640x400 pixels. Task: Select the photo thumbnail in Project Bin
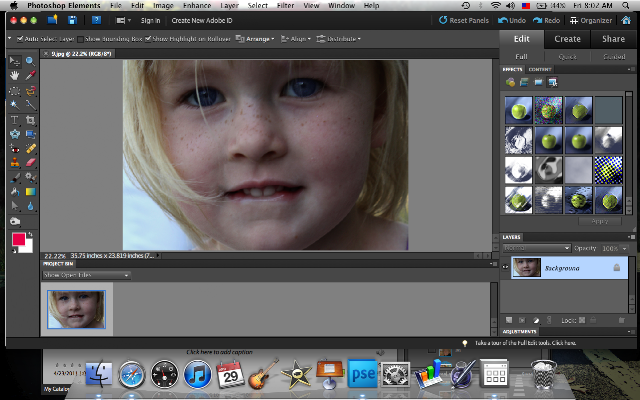point(75,308)
